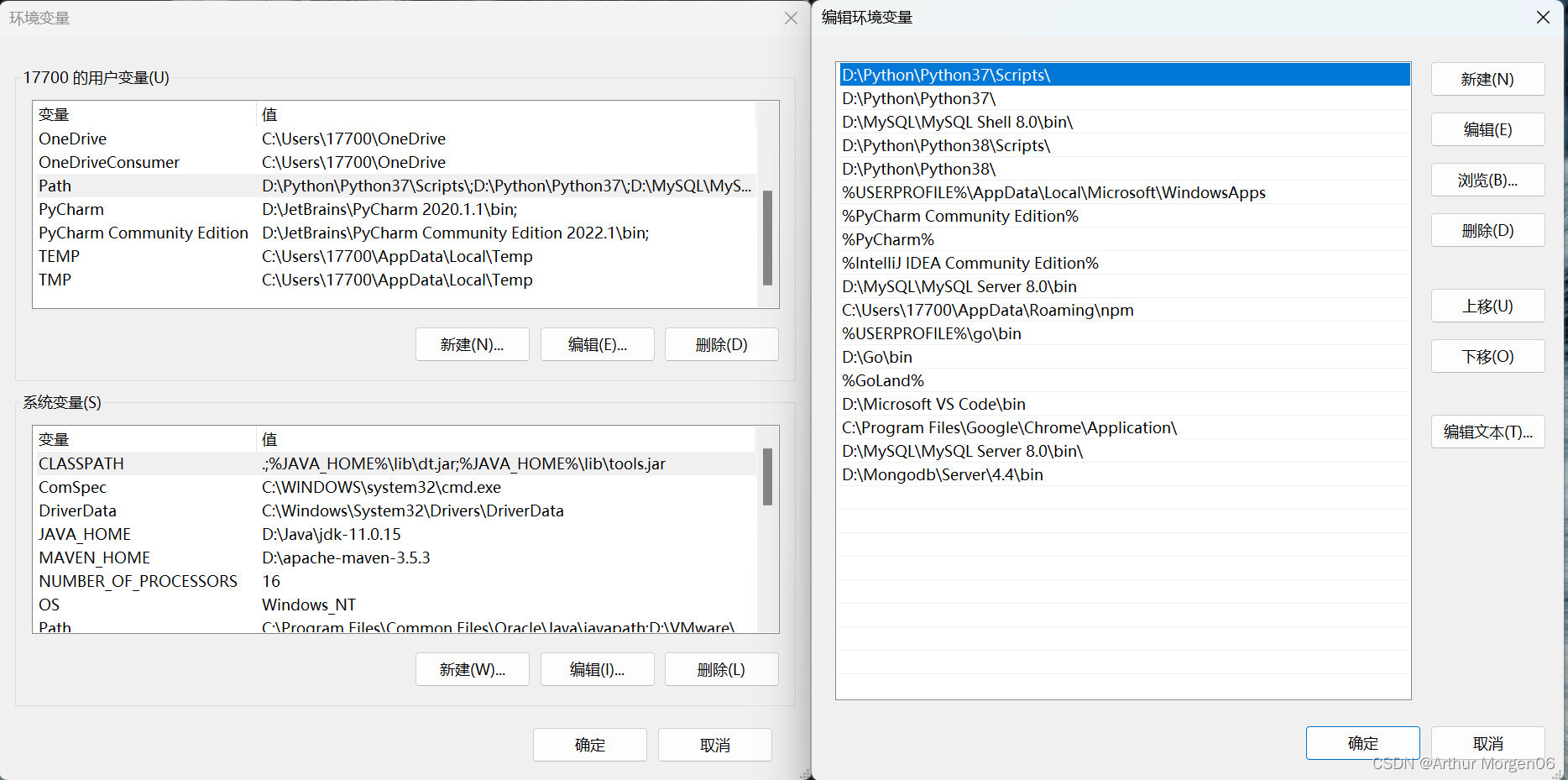
Task: Select the %GoLand% entry
Action: pos(1124,380)
